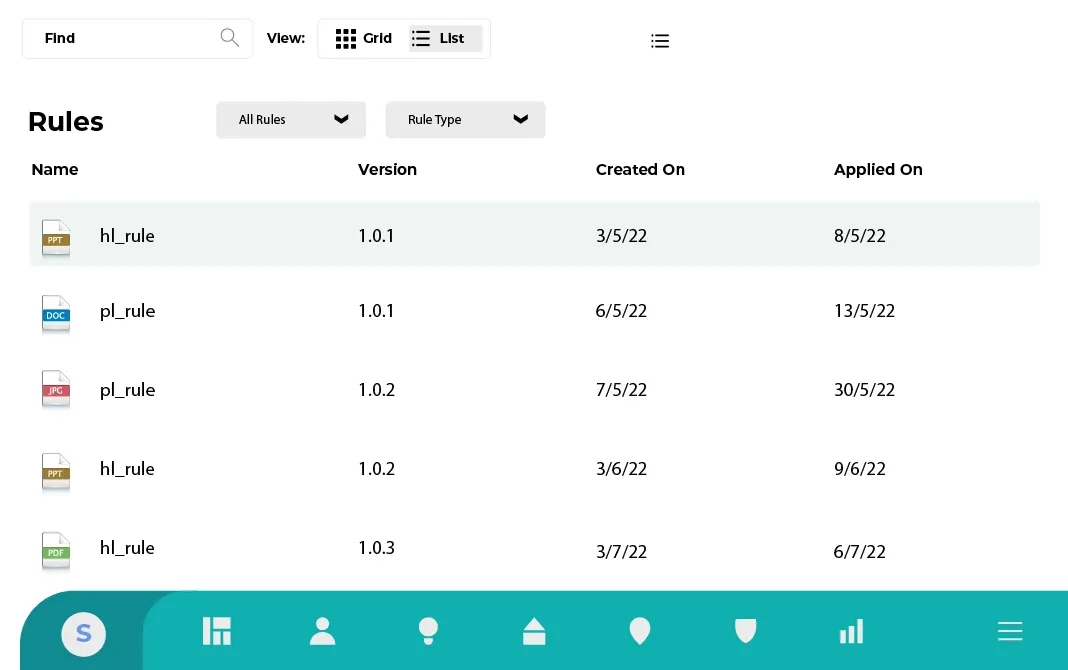
Task: Select hl_rule name in version 1.0.2 row
Action: (x=127, y=469)
